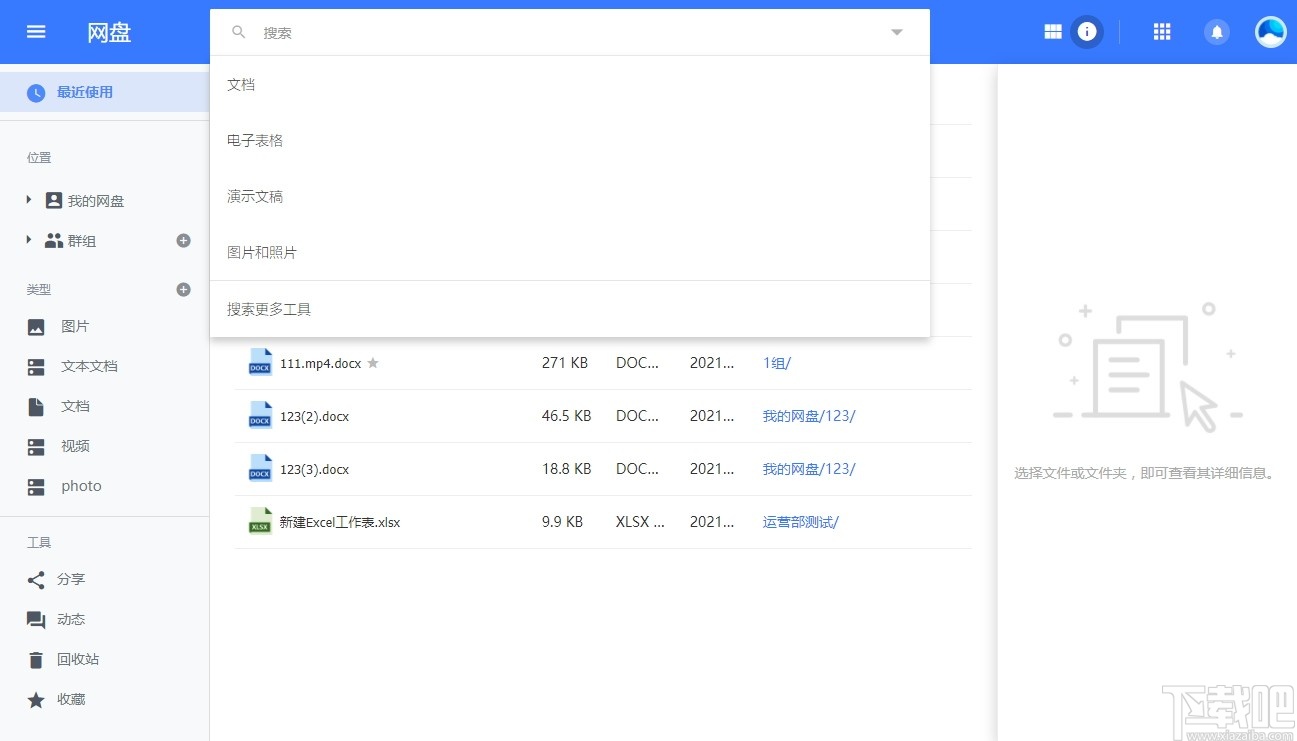Click the 网盘 app title
1297x741 pixels.
(x=109, y=32)
